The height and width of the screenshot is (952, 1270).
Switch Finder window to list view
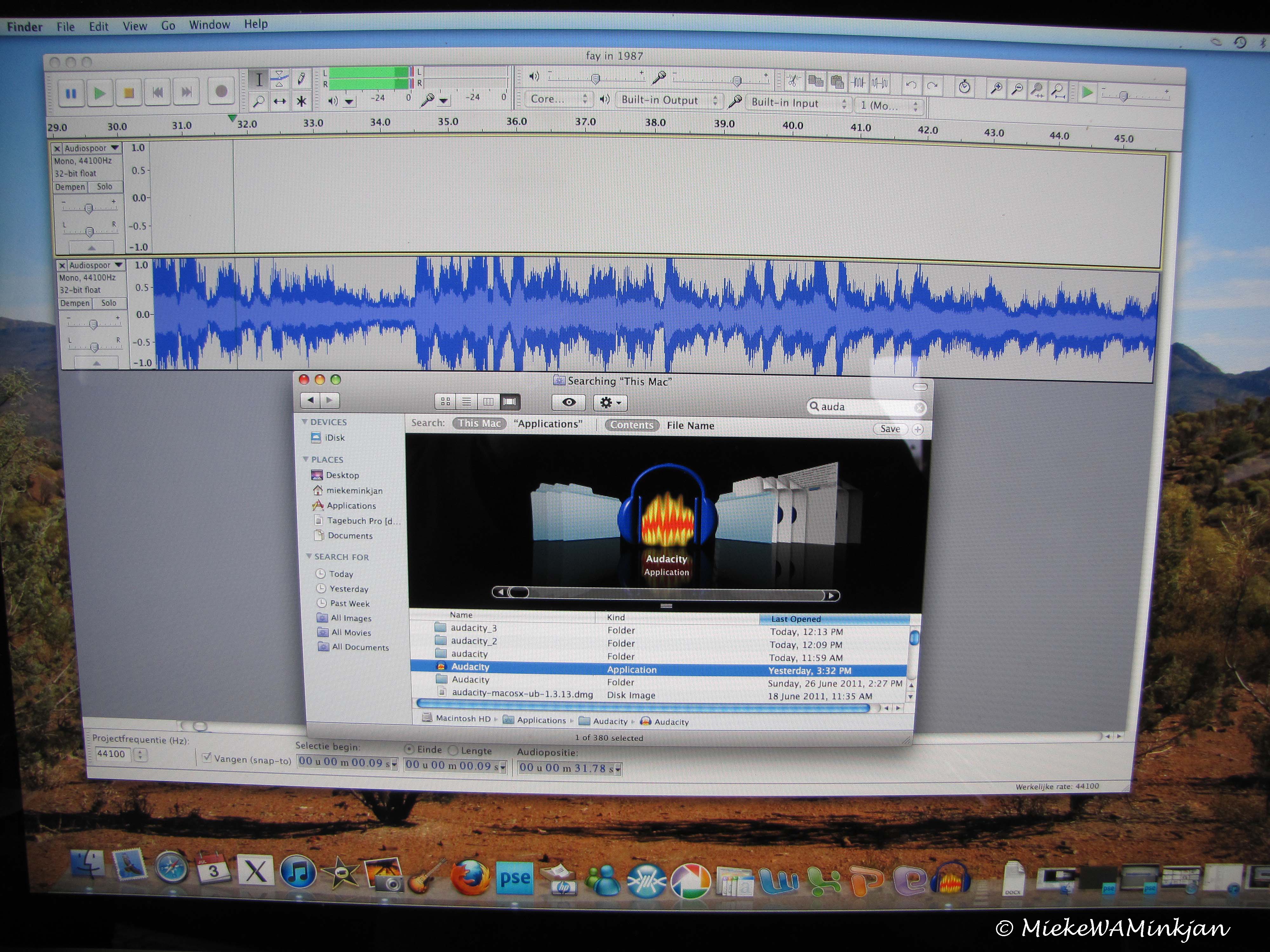point(467,402)
